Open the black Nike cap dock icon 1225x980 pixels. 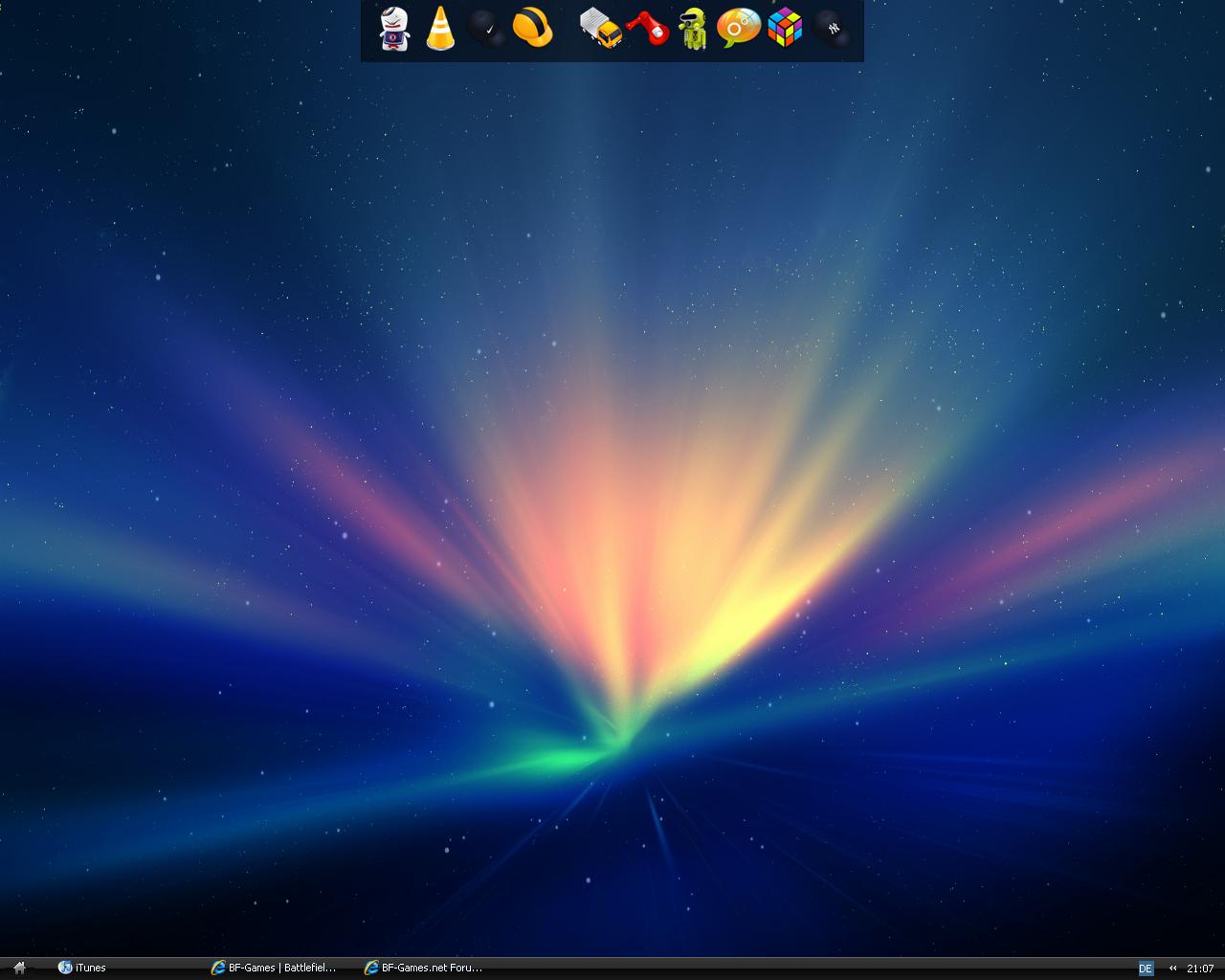pyautogui.click(x=486, y=29)
